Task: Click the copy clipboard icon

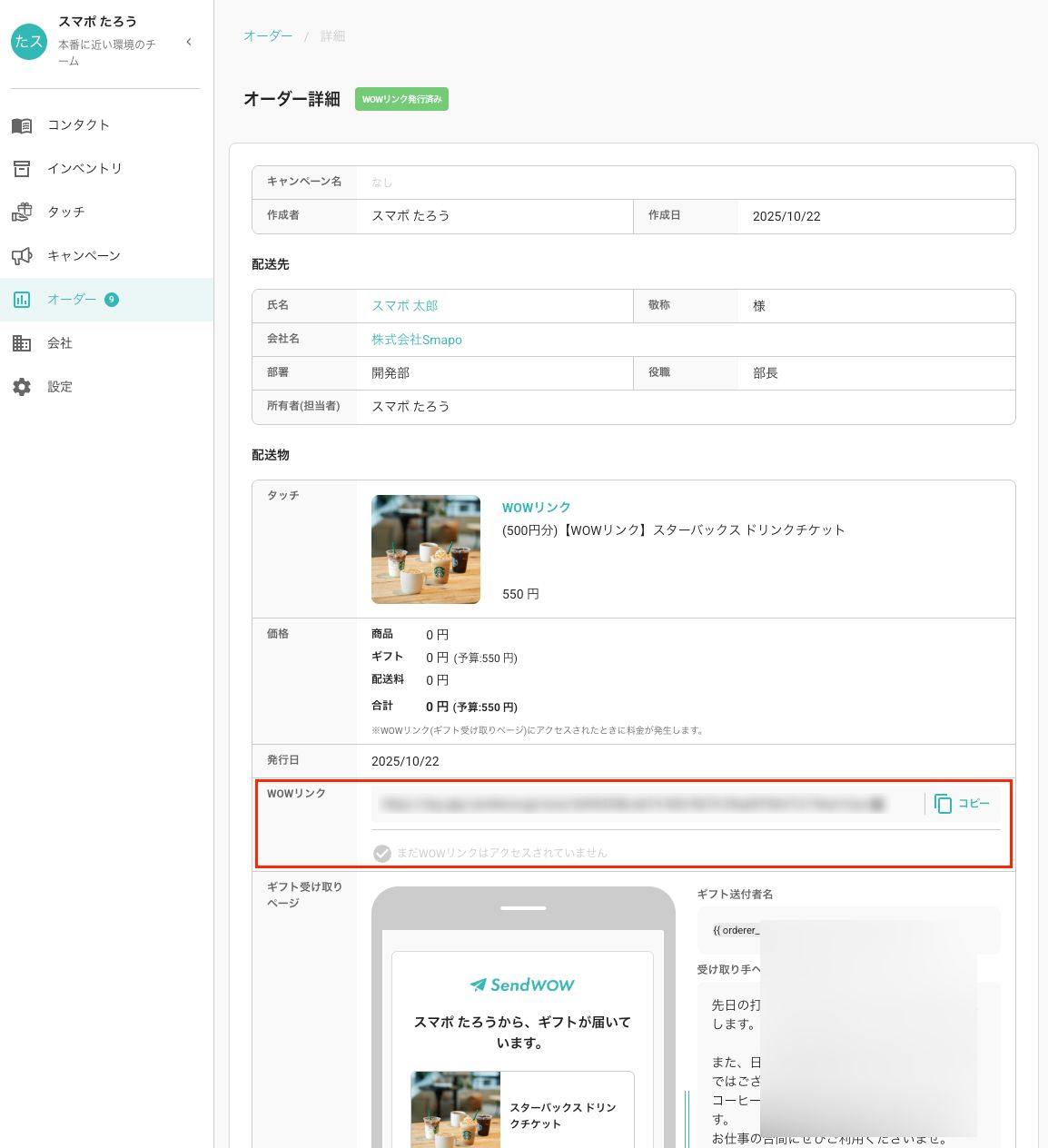Action: pos(944,804)
